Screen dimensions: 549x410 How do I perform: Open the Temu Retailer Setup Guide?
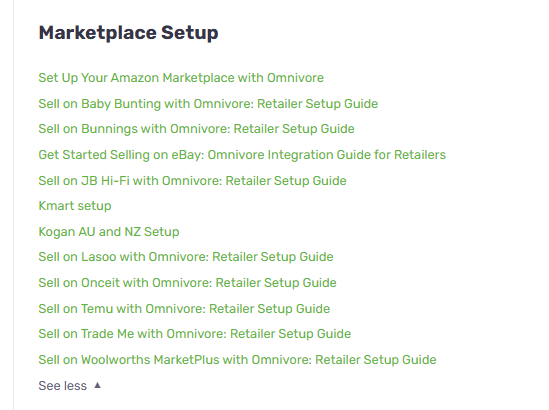point(184,309)
